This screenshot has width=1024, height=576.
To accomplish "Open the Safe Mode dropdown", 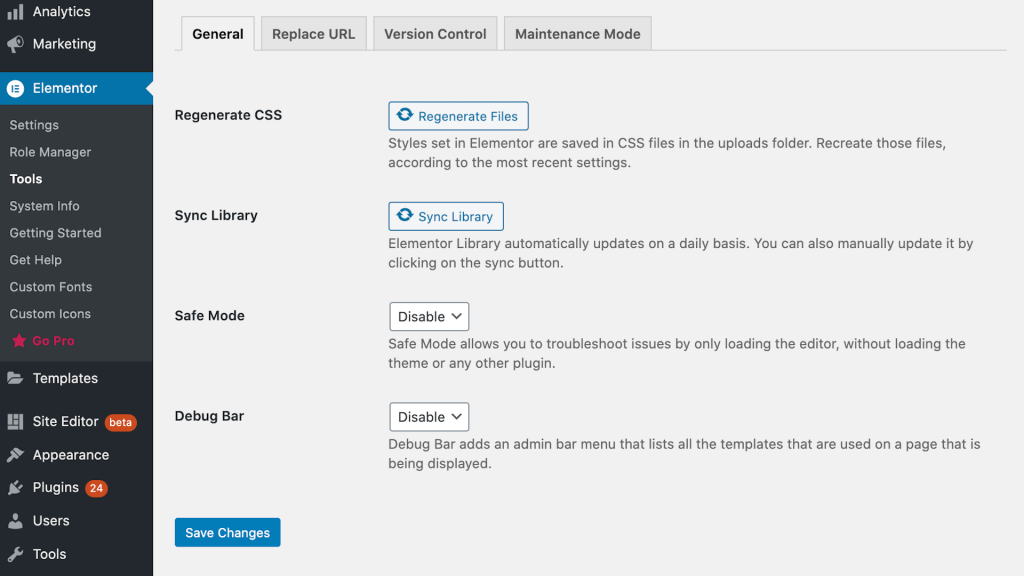I will [429, 316].
